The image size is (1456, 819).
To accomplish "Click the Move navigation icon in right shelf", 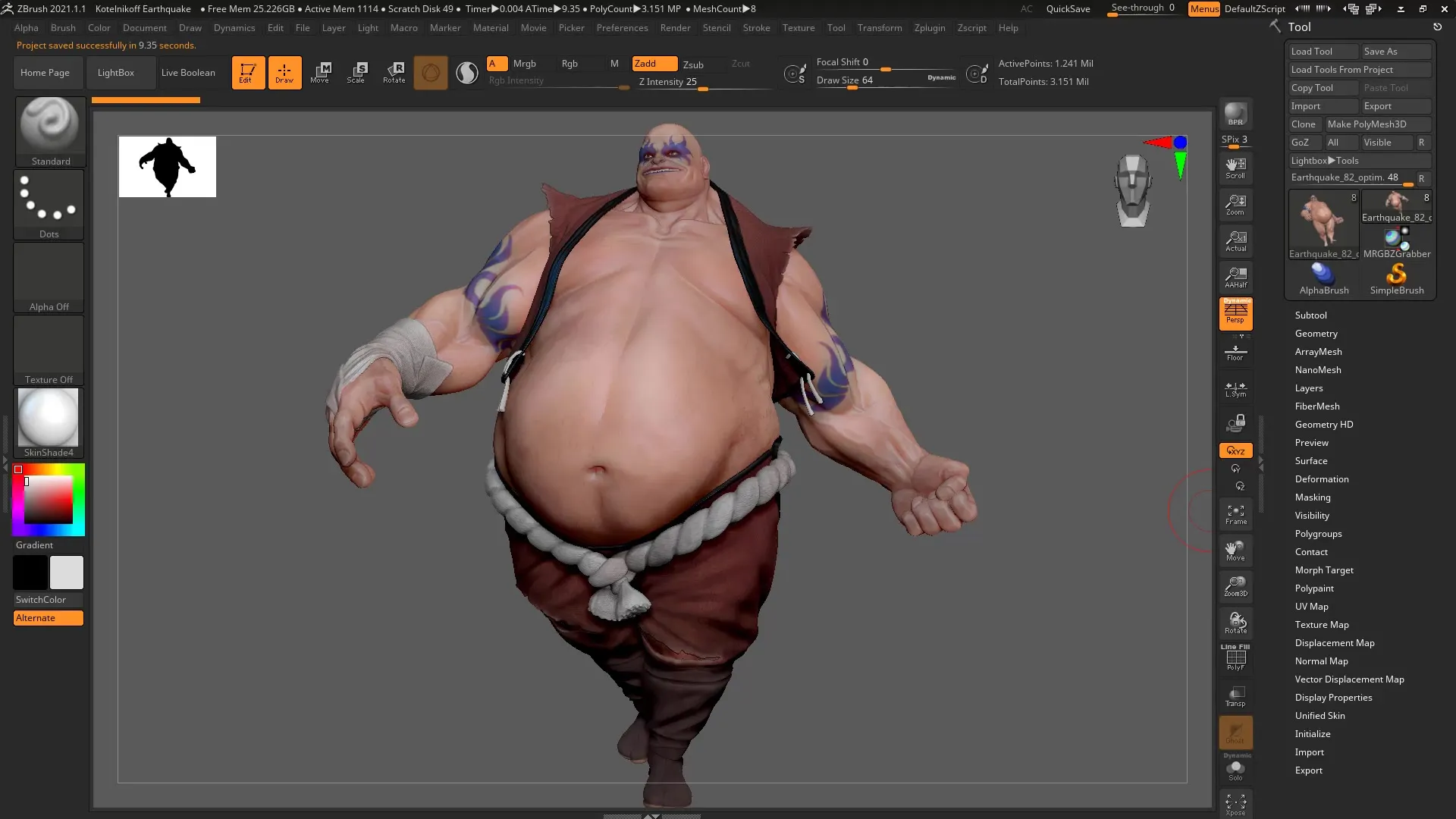I will pyautogui.click(x=1235, y=551).
